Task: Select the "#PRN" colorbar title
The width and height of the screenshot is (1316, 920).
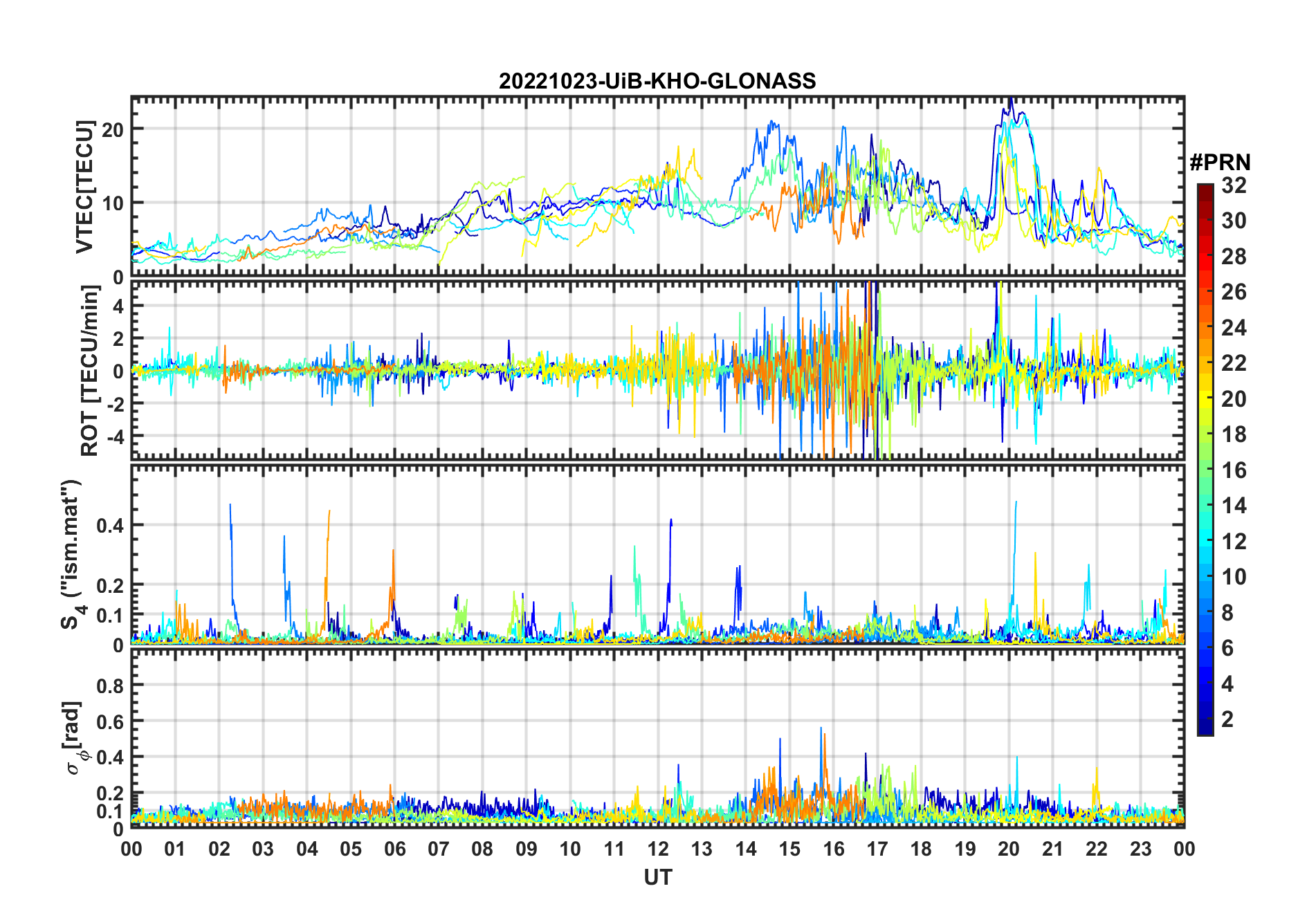Action: pyautogui.click(x=1220, y=163)
